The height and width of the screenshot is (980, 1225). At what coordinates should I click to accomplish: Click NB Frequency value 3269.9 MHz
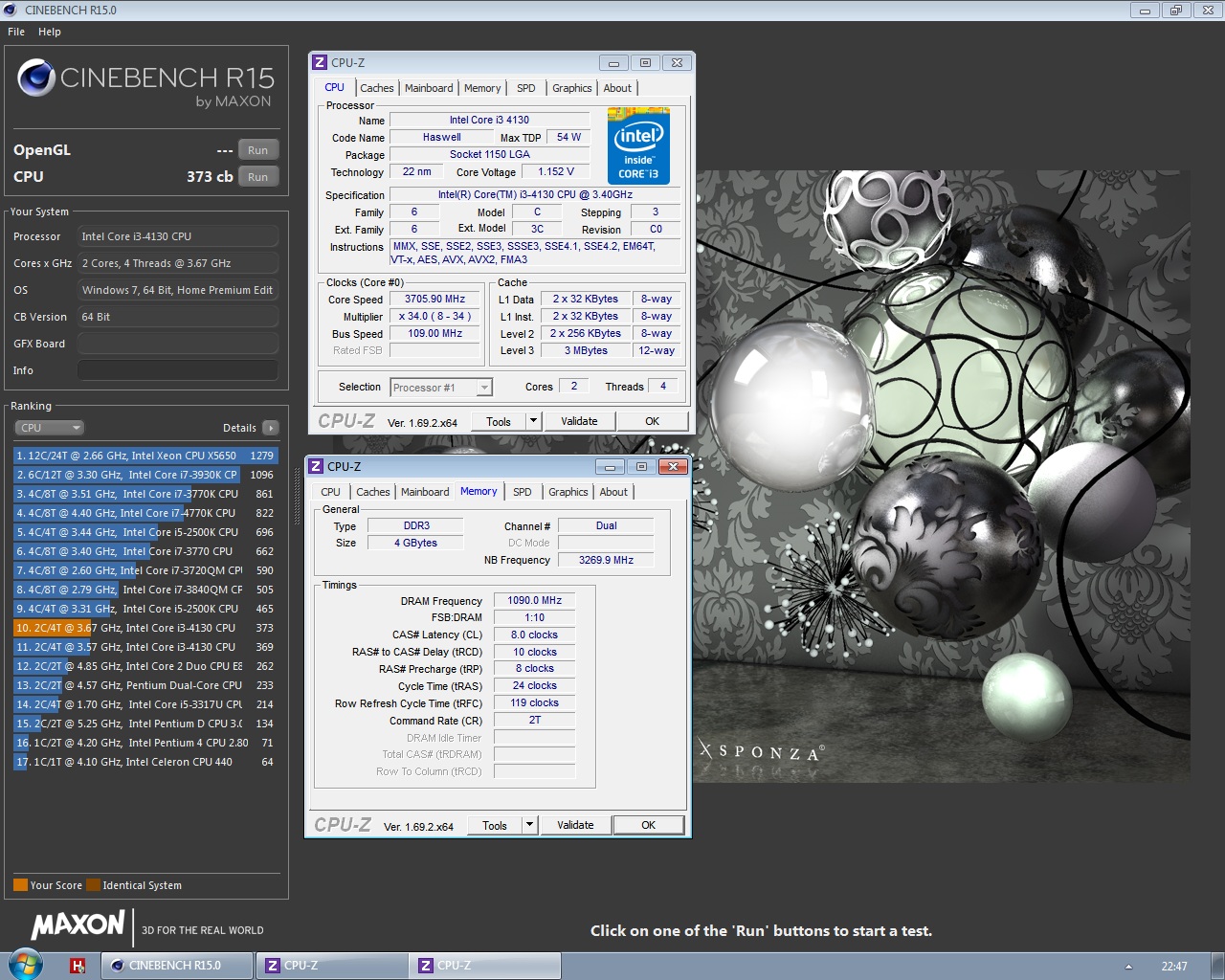coord(606,560)
